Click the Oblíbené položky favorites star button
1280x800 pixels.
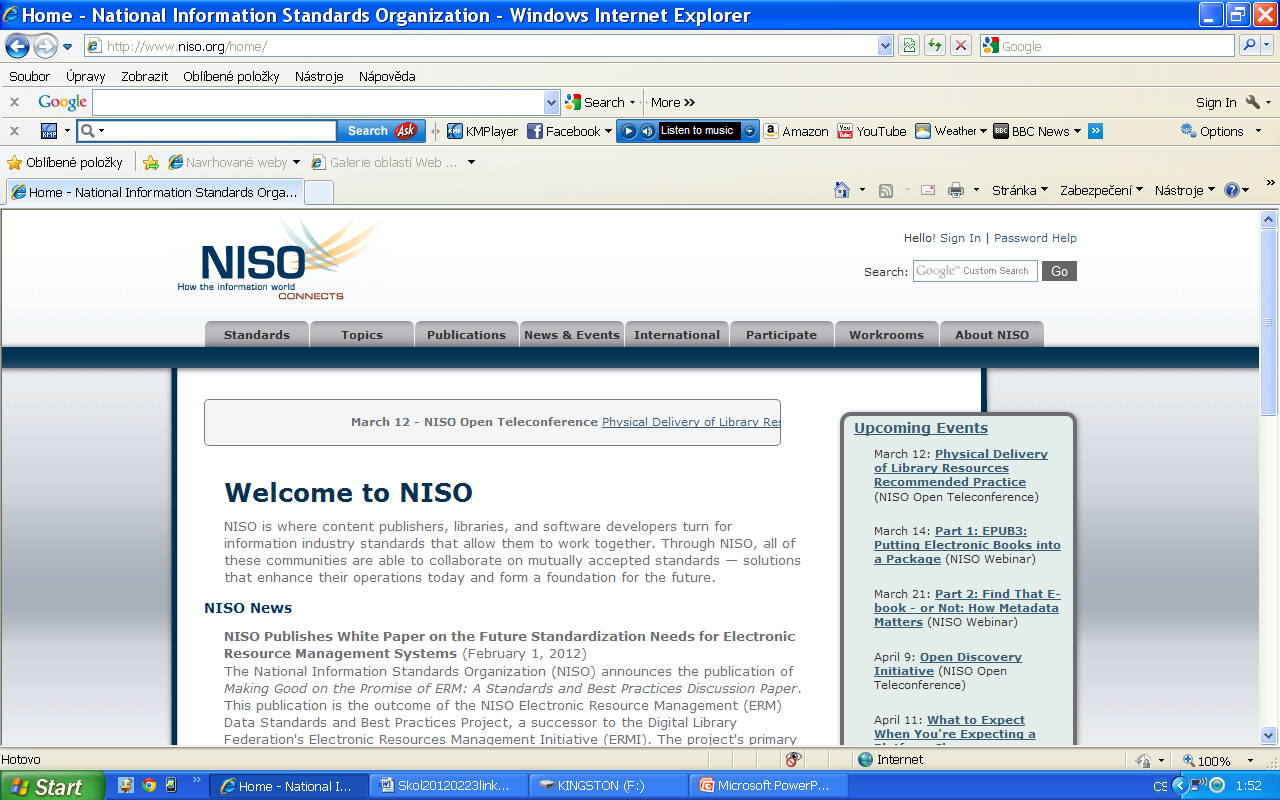tap(65, 162)
